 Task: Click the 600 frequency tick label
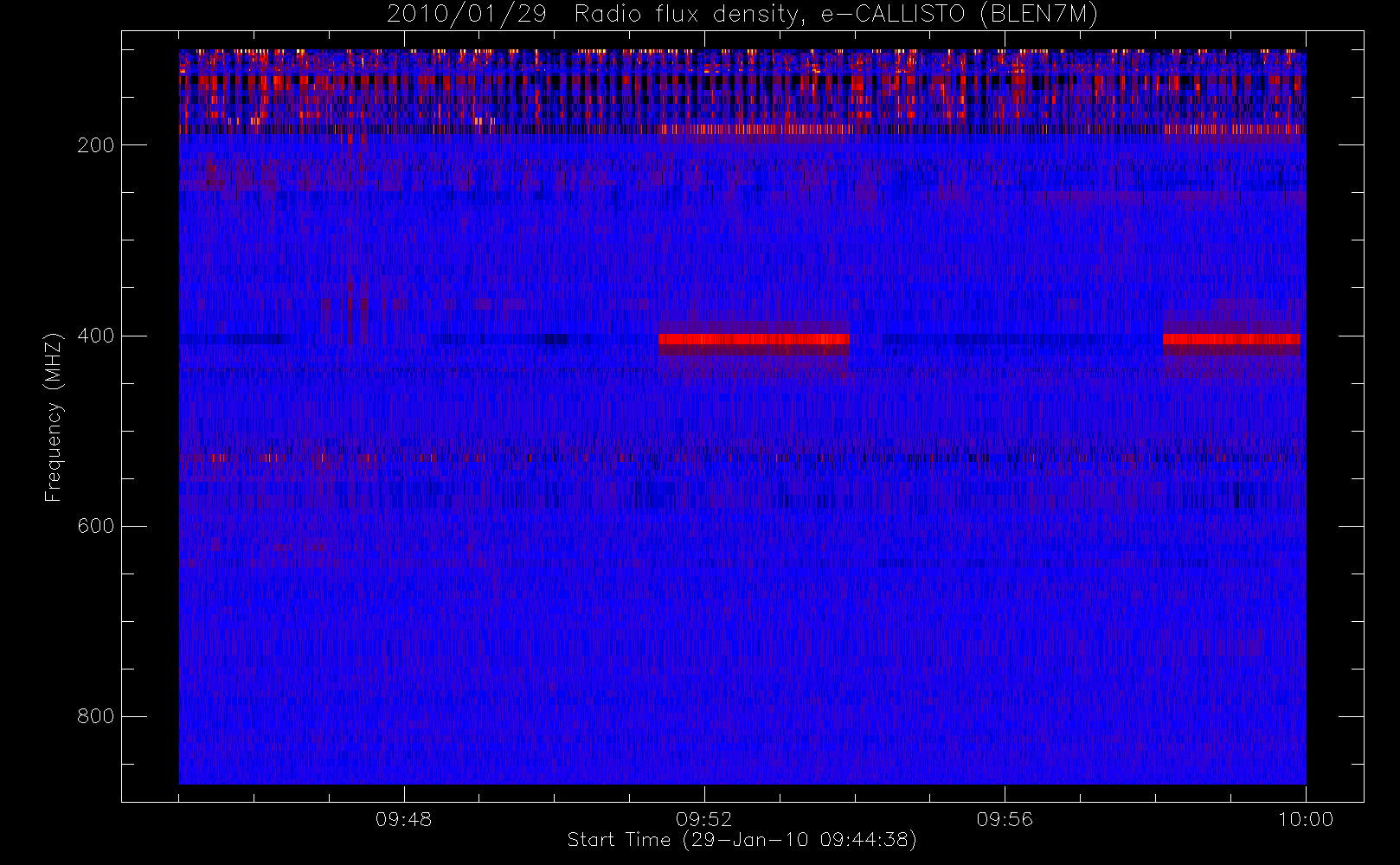(96, 526)
